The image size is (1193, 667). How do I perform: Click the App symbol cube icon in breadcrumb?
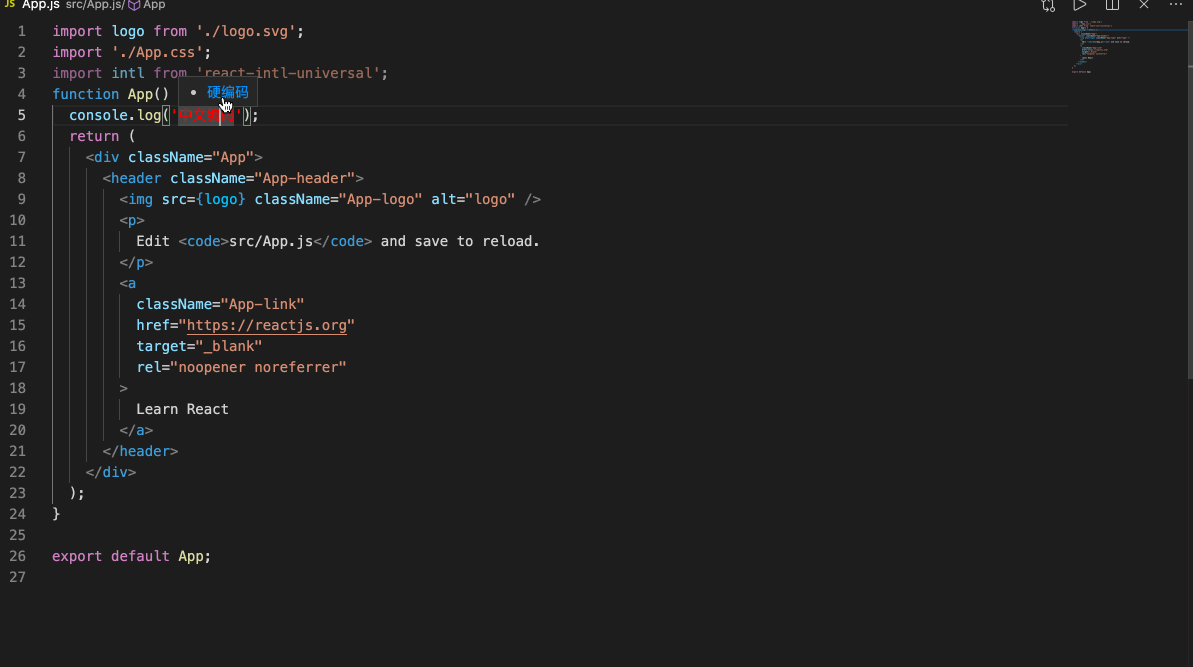click(x=134, y=5)
